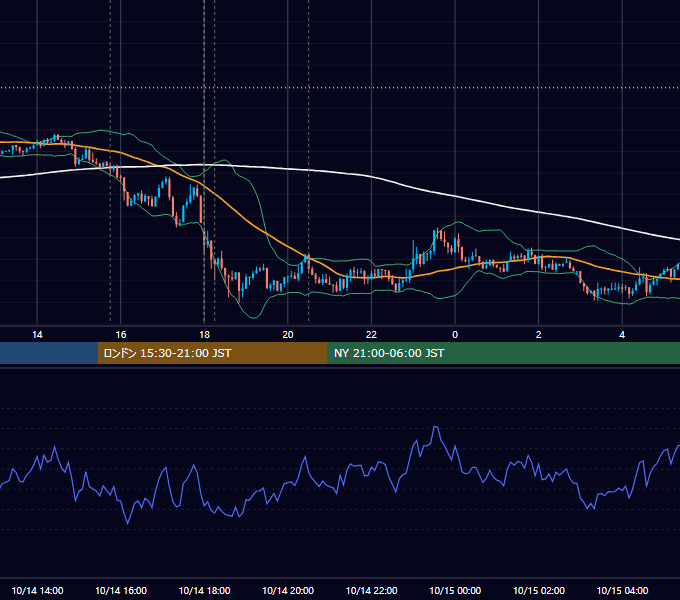Click the 10/14 16:00 time label
This screenshot has width=680, height=600.
tap(121, 590)
